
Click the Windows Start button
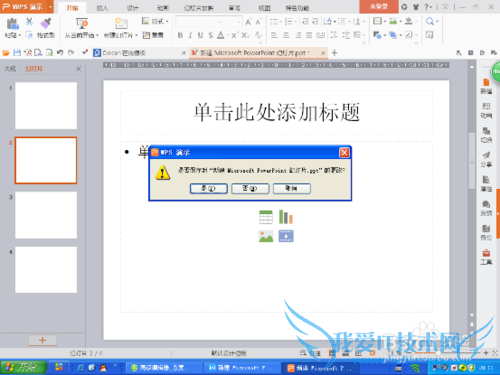(x=23, y=367)
